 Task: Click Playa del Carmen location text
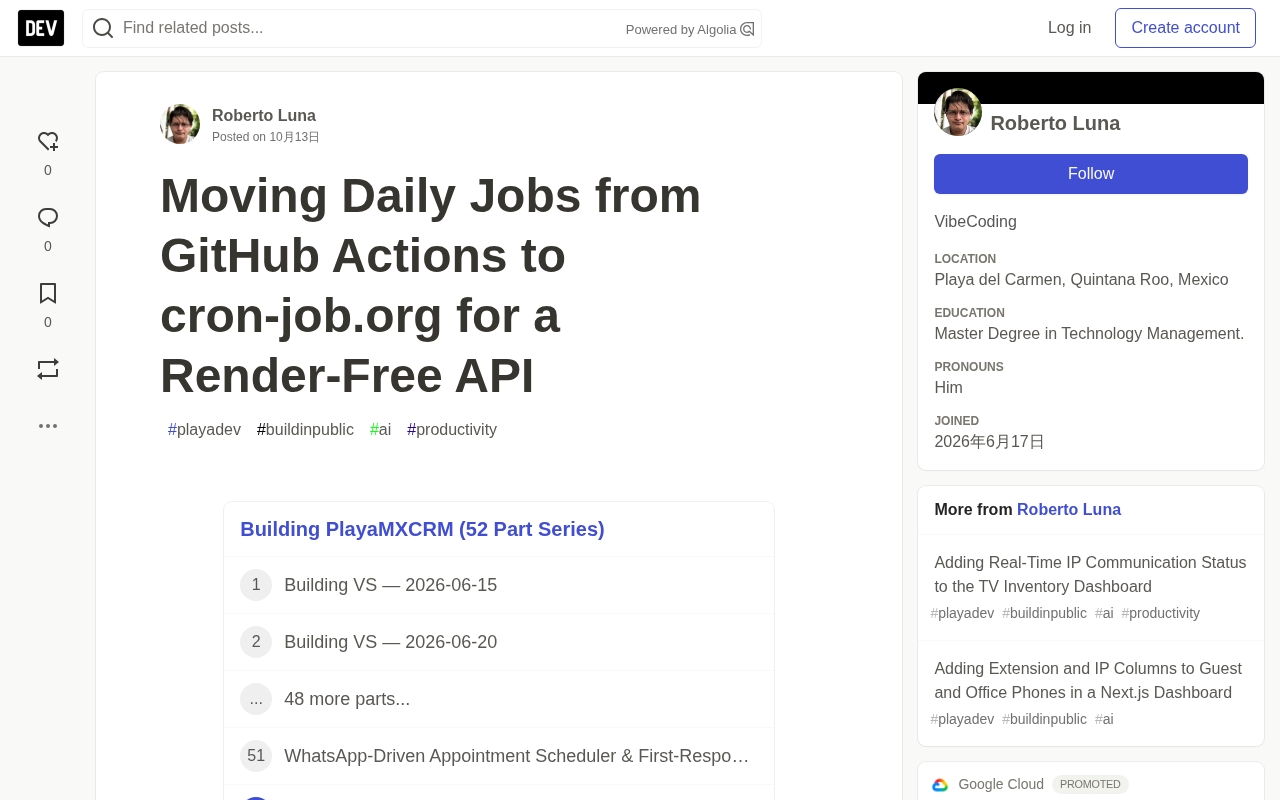pyautogui.click(x=1081, y=280)
